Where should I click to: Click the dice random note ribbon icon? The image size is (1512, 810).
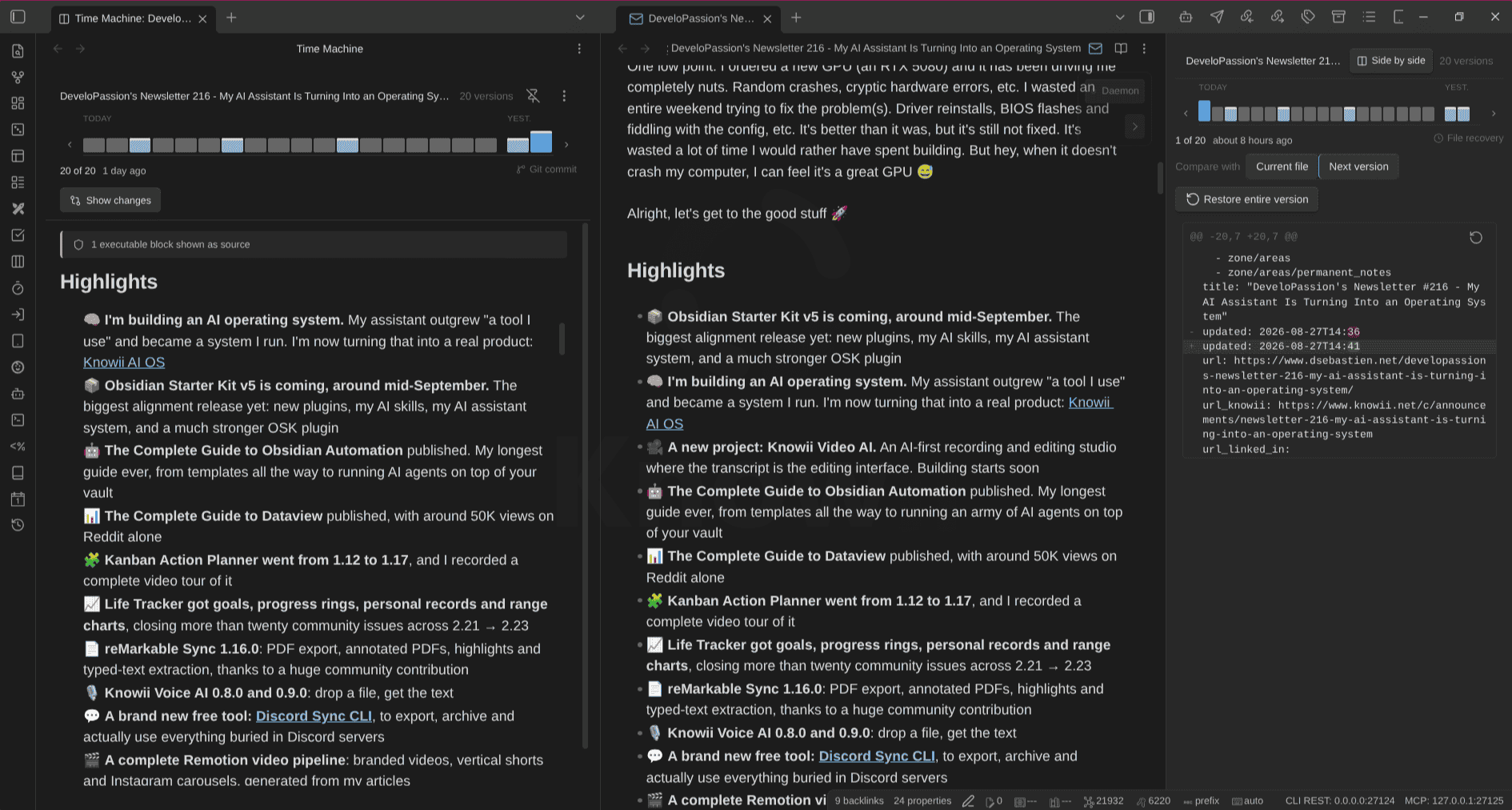[18, 130]
